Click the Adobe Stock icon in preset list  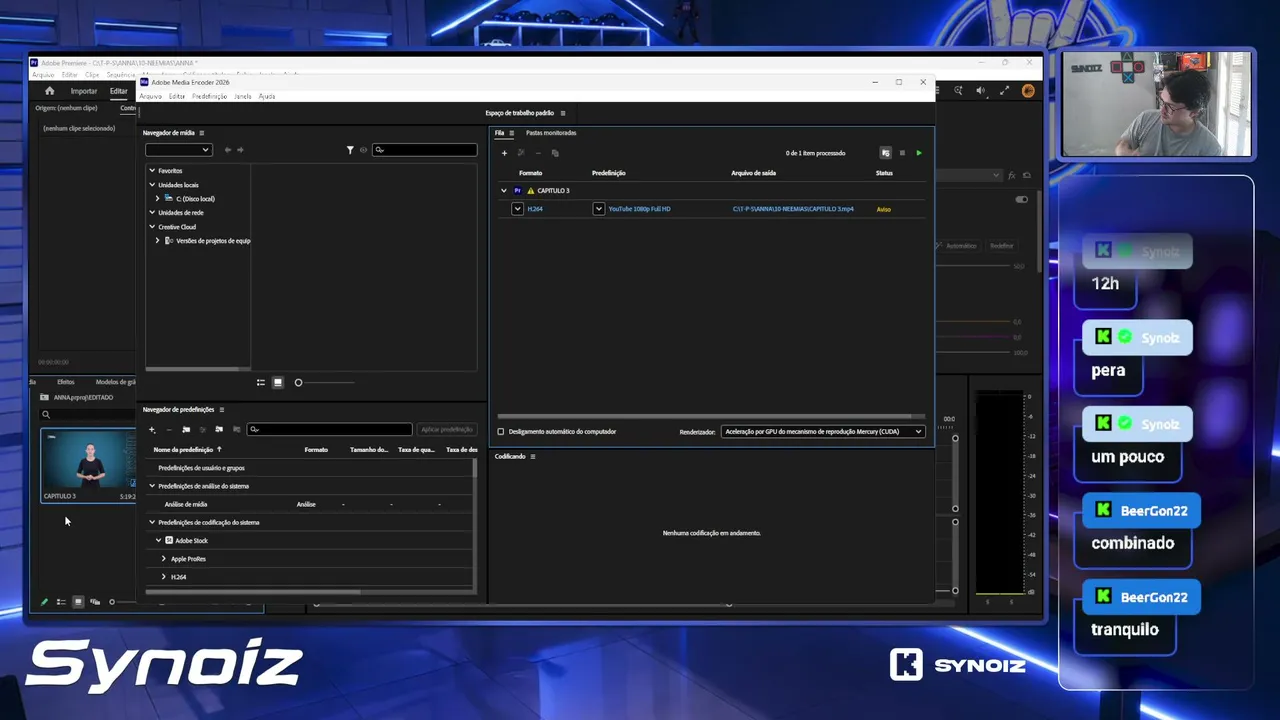click(x=169, y=540)
